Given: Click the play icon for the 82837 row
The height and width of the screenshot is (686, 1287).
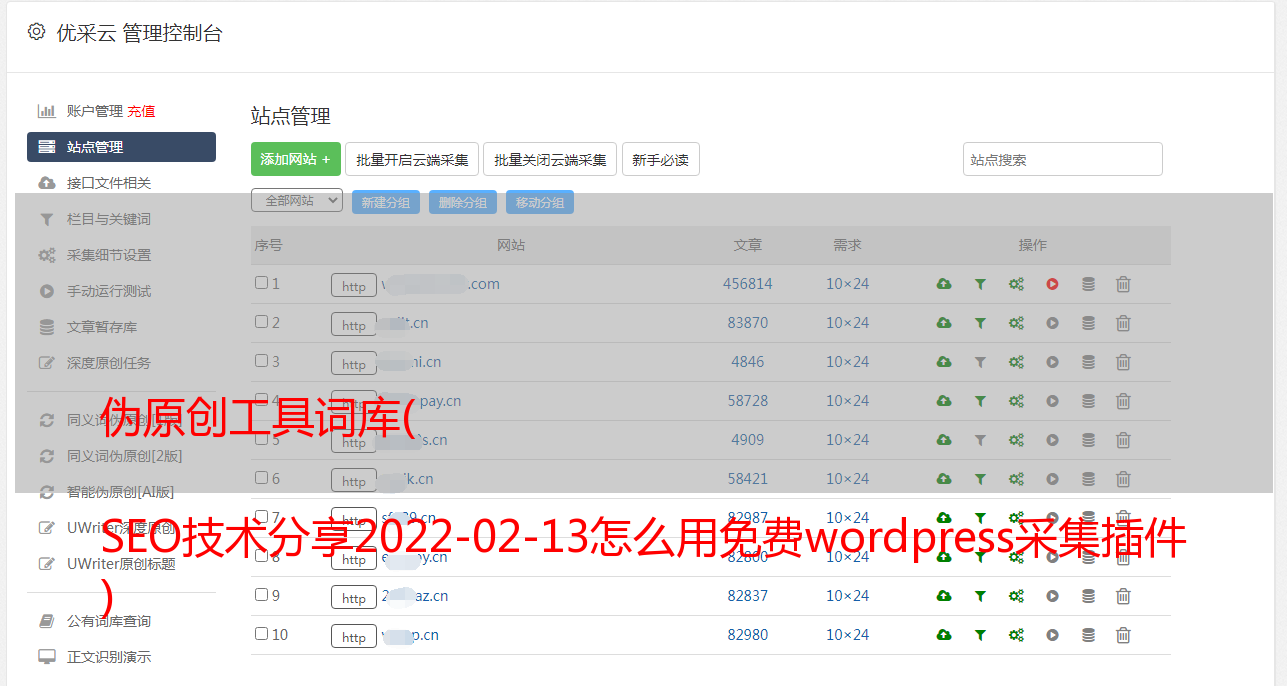Looking at the screenshot, I should click(x=1052, y=596).
